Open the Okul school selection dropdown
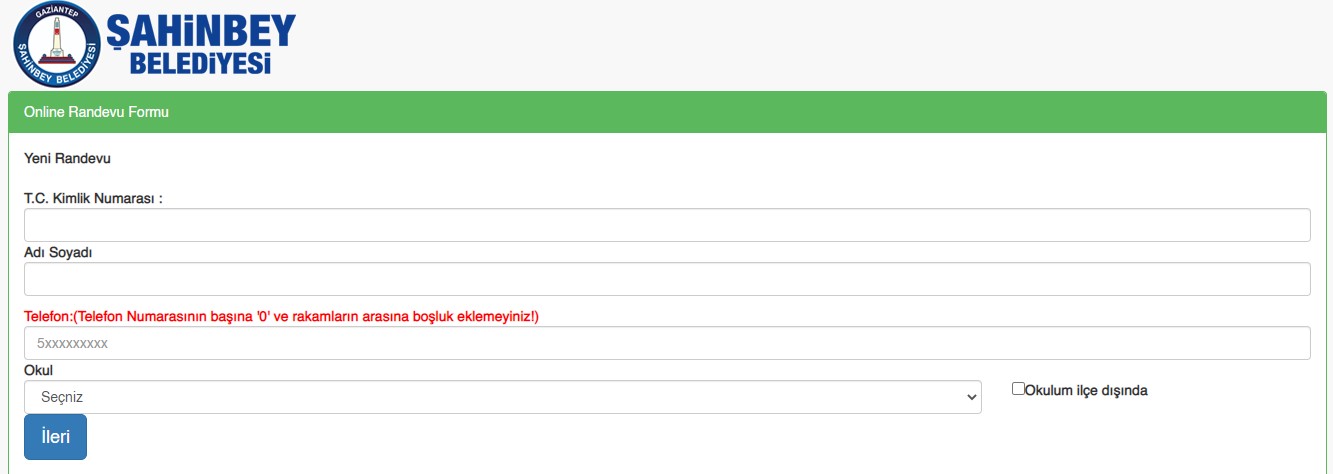1333x474 pixels. [x=500, y=397]
